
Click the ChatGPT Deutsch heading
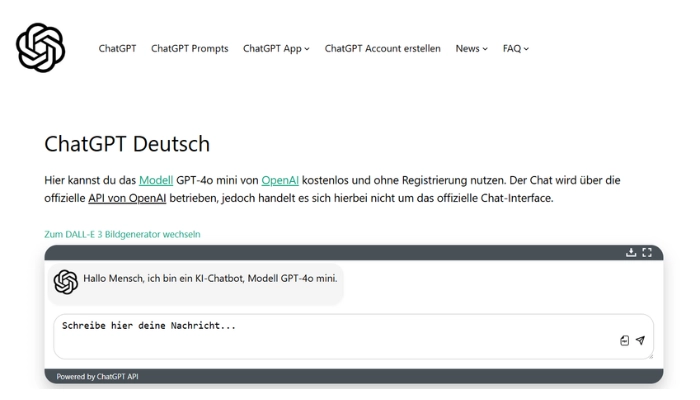(x=127, y=144)
